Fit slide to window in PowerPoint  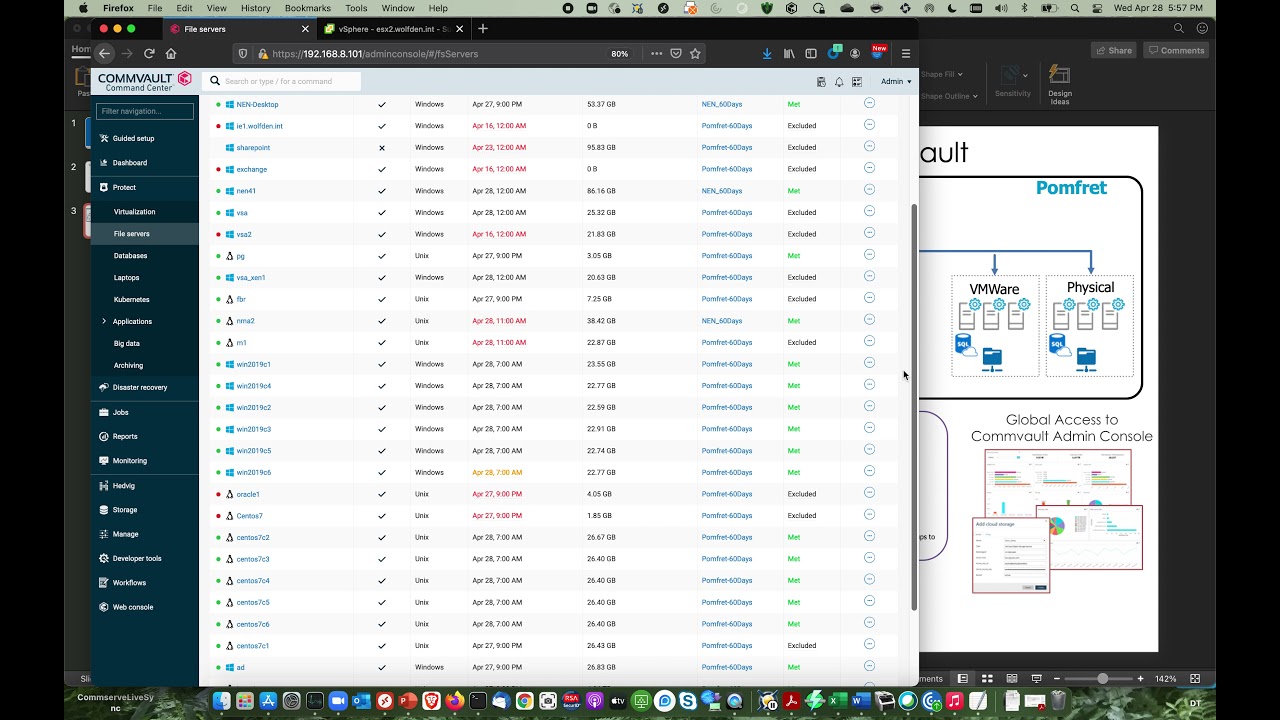click(x=1195, y=679)
